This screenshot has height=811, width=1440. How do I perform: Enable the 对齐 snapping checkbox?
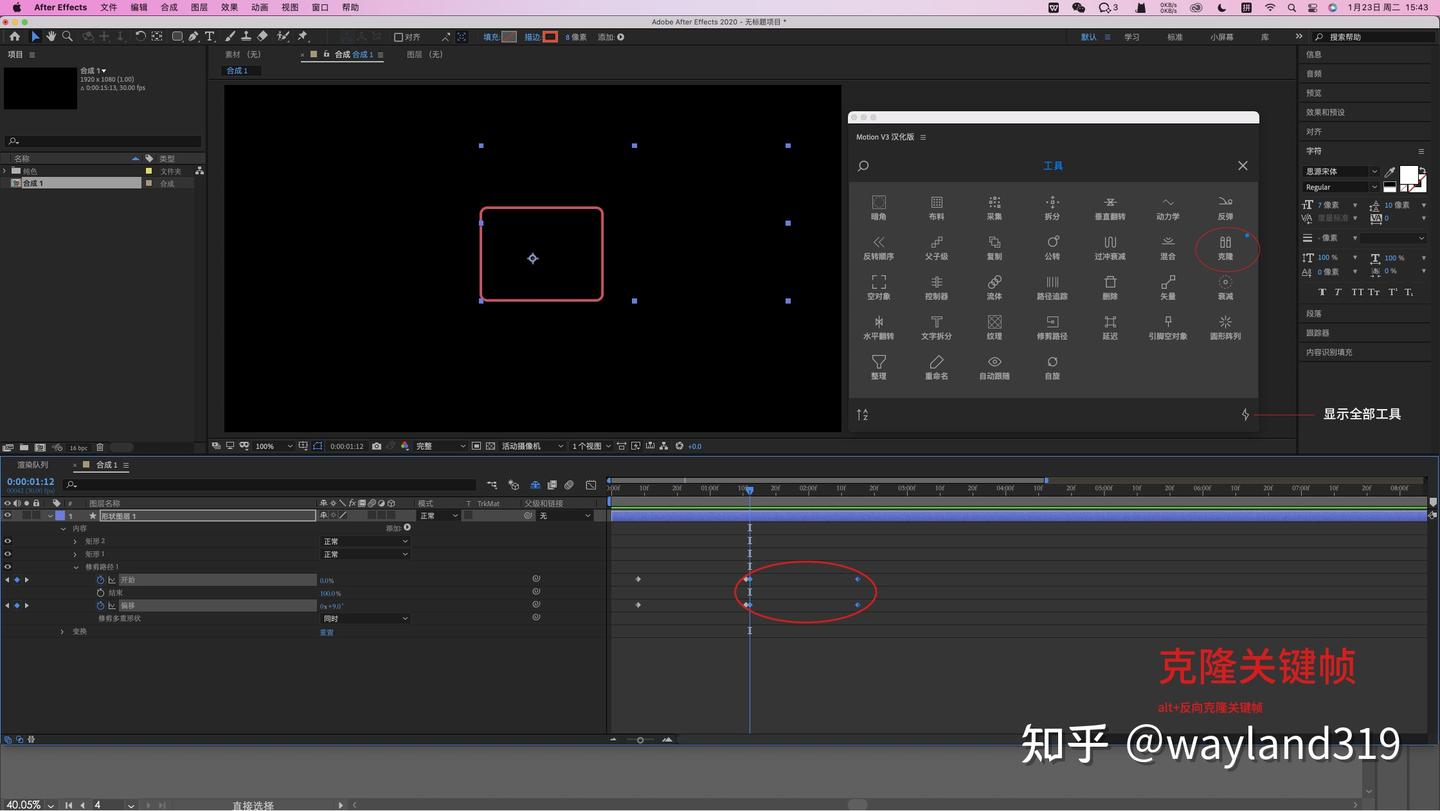tap(398, 37)
